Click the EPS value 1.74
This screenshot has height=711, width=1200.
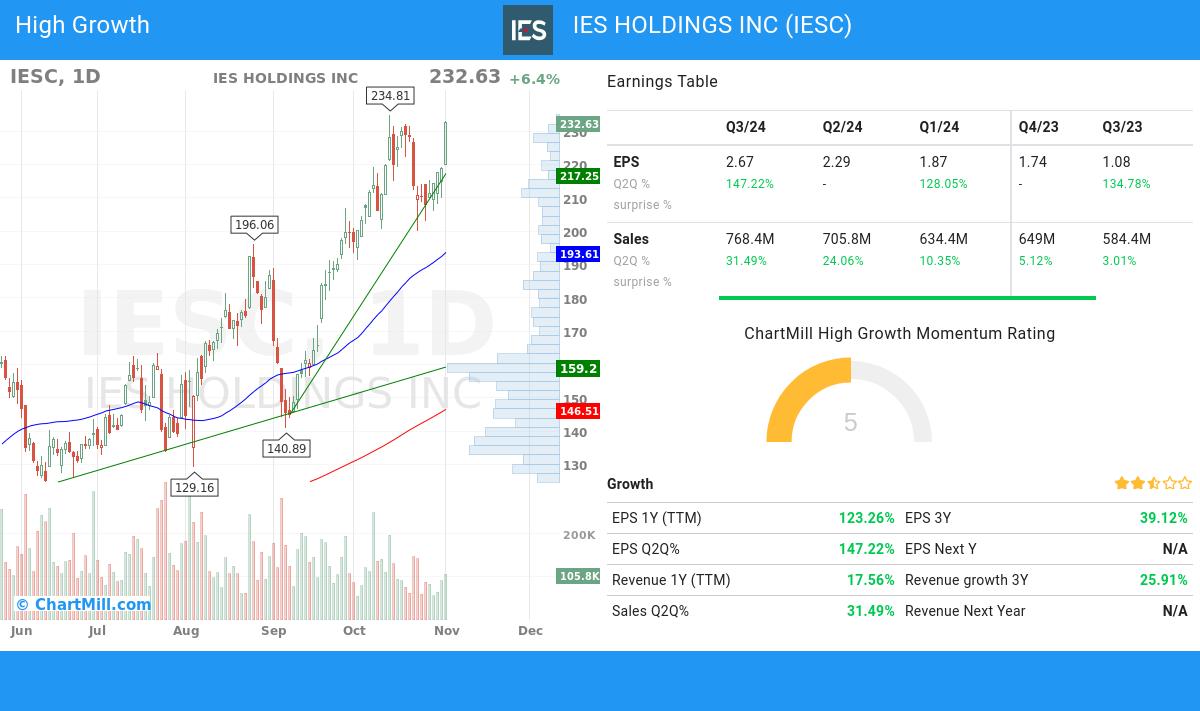click(x=1033, y=162)
